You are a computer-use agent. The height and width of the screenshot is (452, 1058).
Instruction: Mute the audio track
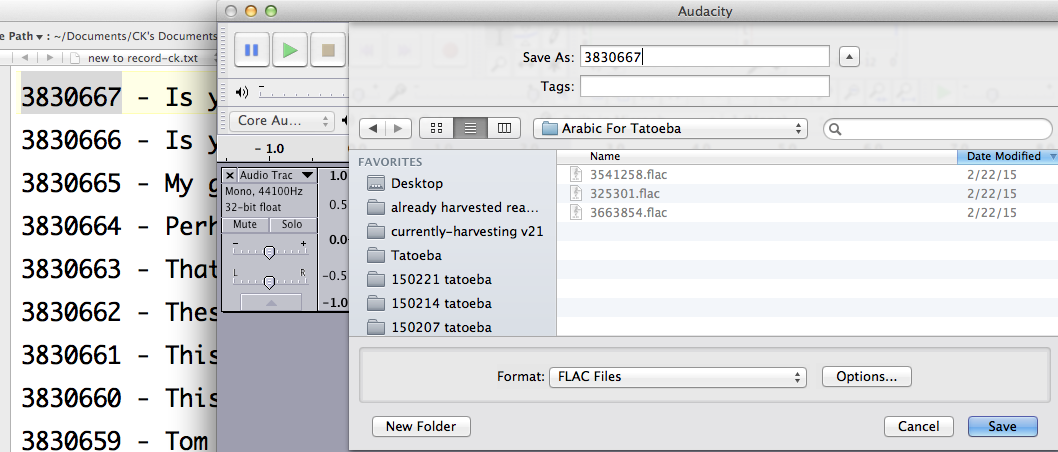pos(244,225)
